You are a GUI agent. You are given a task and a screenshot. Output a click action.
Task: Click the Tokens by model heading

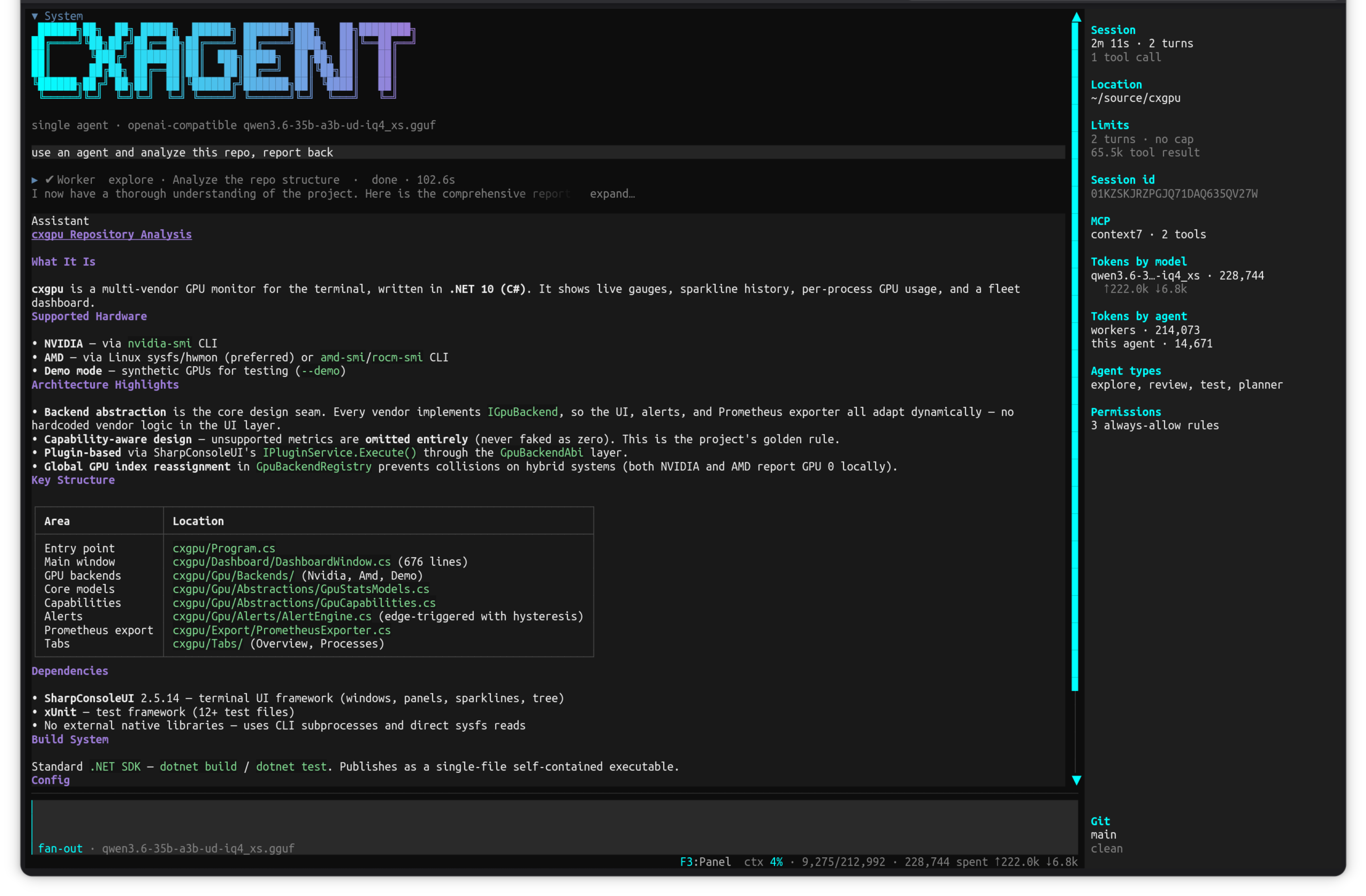1138,262
